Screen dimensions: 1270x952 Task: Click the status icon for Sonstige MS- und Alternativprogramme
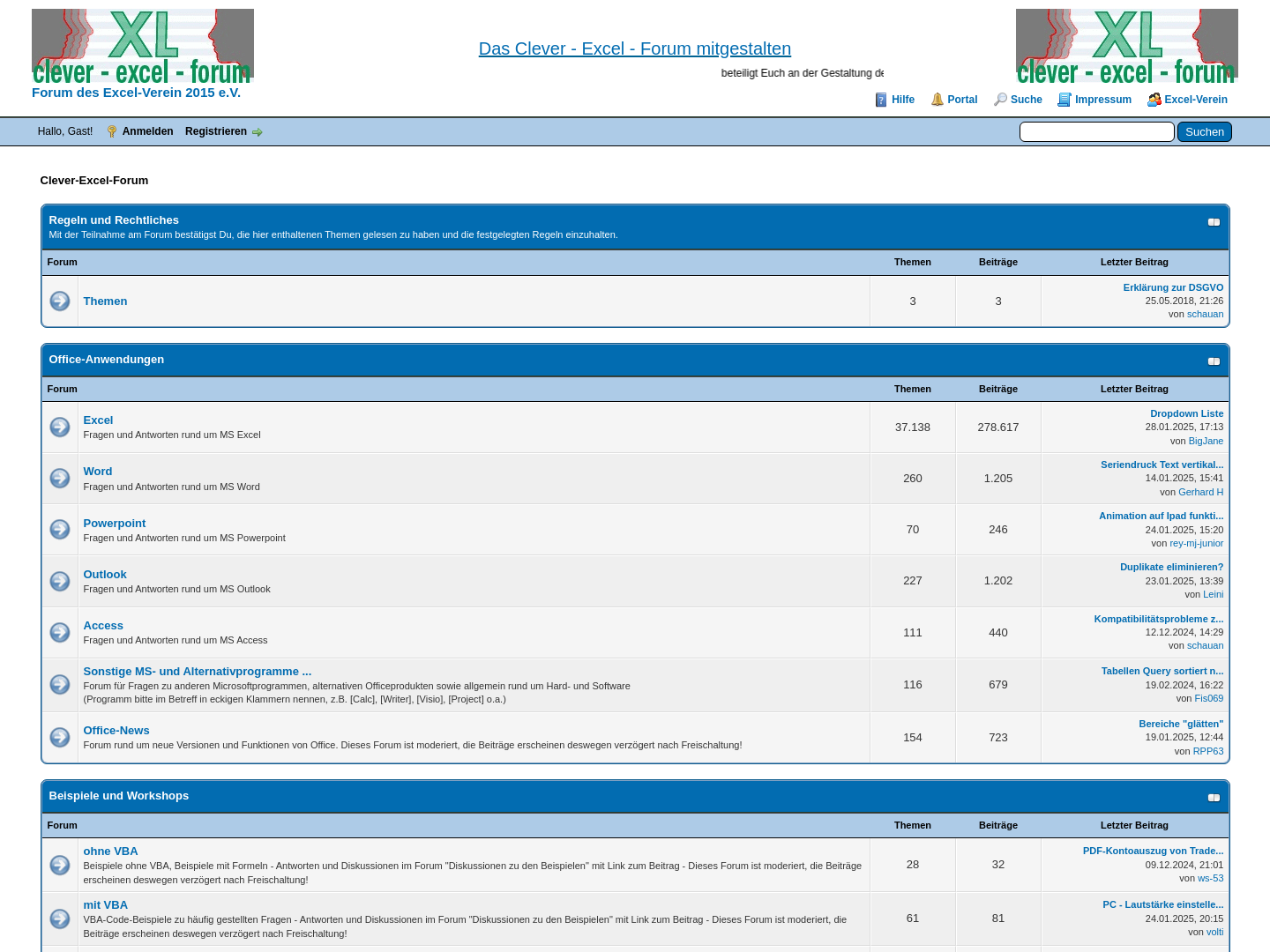59,684
